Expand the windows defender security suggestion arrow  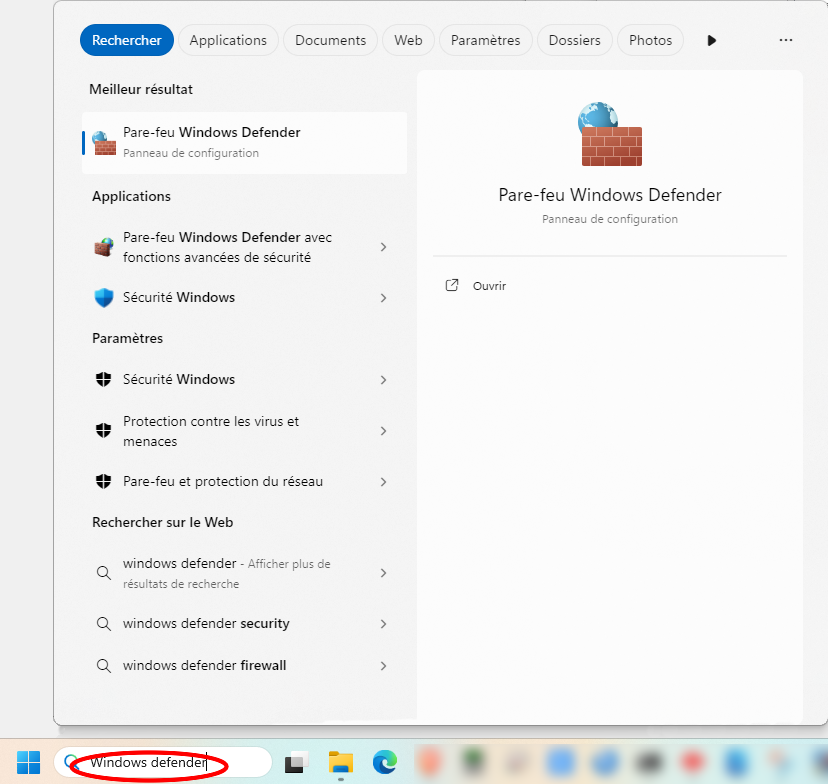pos(383,624)
